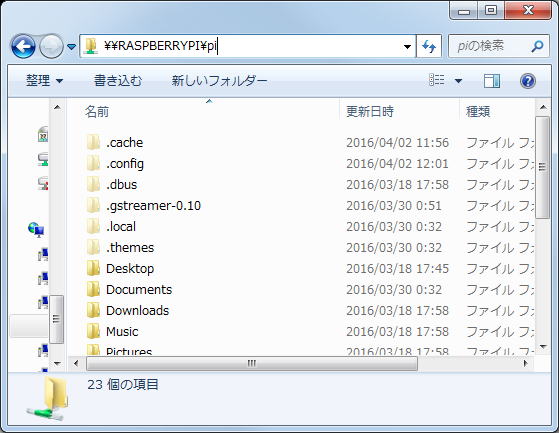Viewport: 559px width, 433px height.
Task: Click the horizontal scrollbar thumb
Action: 252,364
